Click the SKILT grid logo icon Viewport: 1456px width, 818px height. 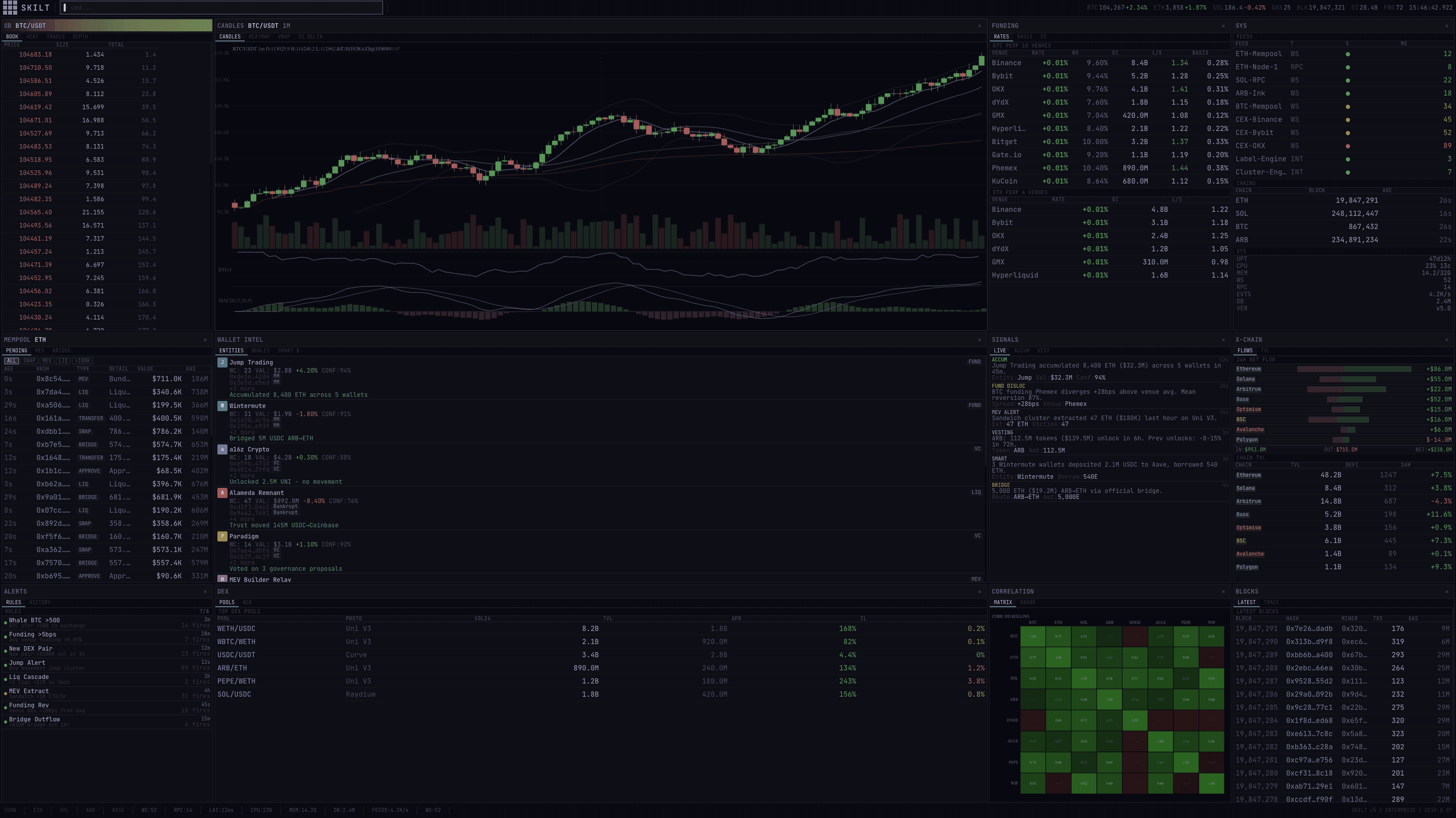pos(10,8)
